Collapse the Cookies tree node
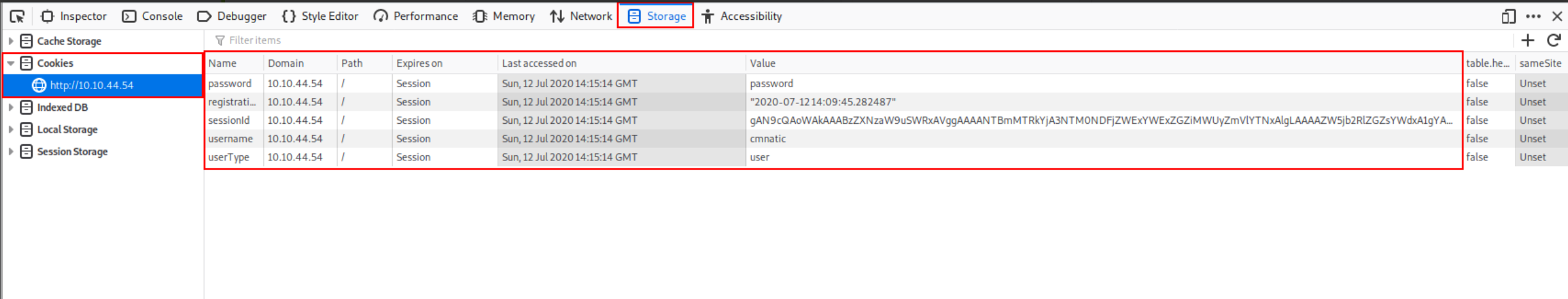Viewport: 1568px width, 299px height. pos(11,64)
